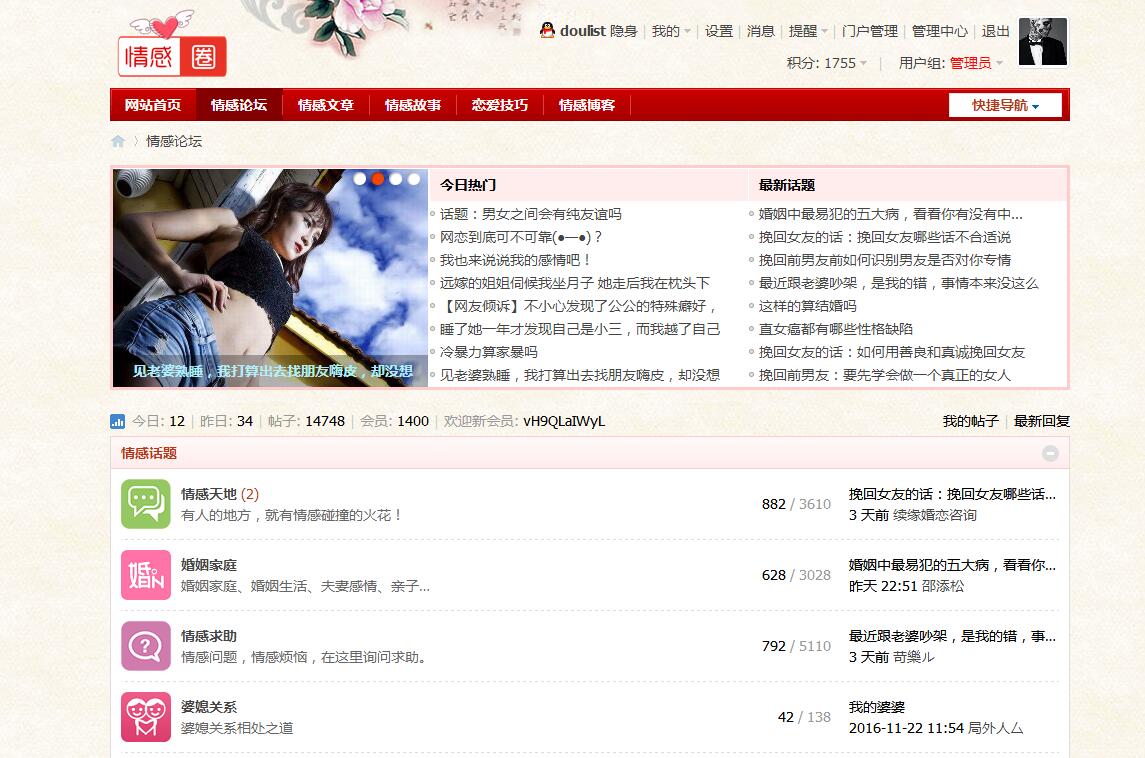
Task: Click 退出 to log out
Action: 995,31
